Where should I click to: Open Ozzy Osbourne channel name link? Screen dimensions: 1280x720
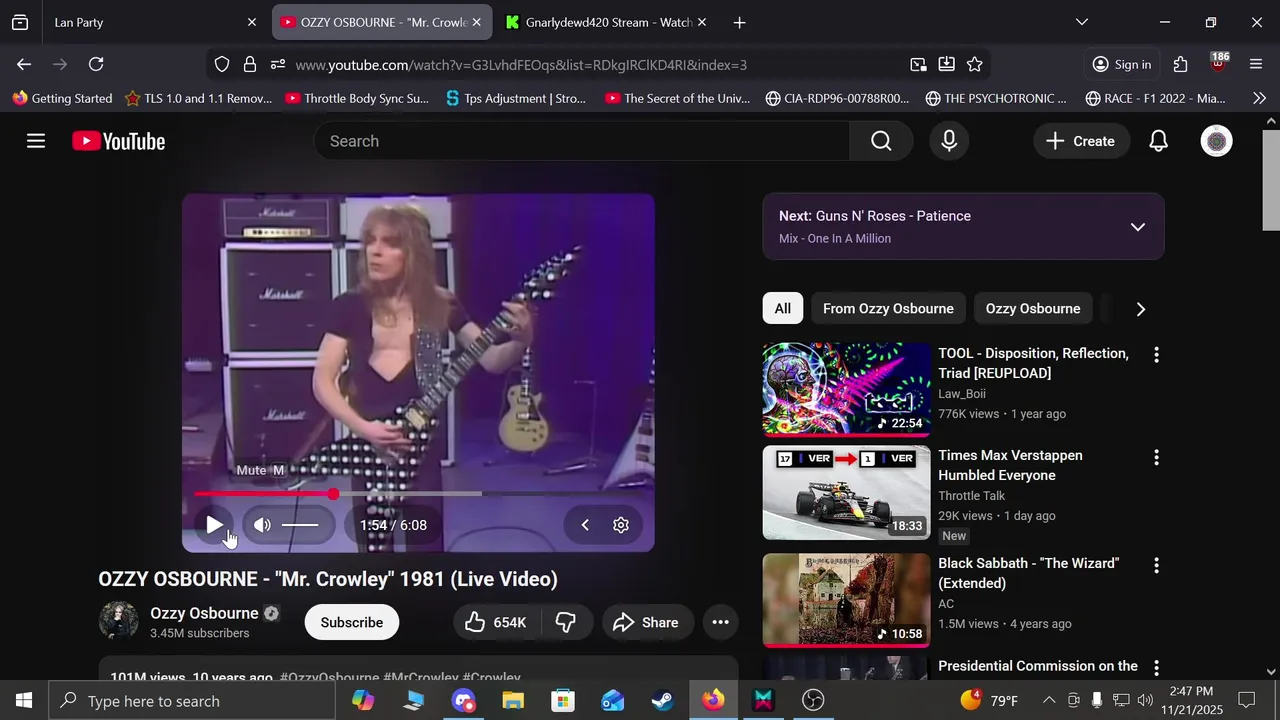coord(204,613)
